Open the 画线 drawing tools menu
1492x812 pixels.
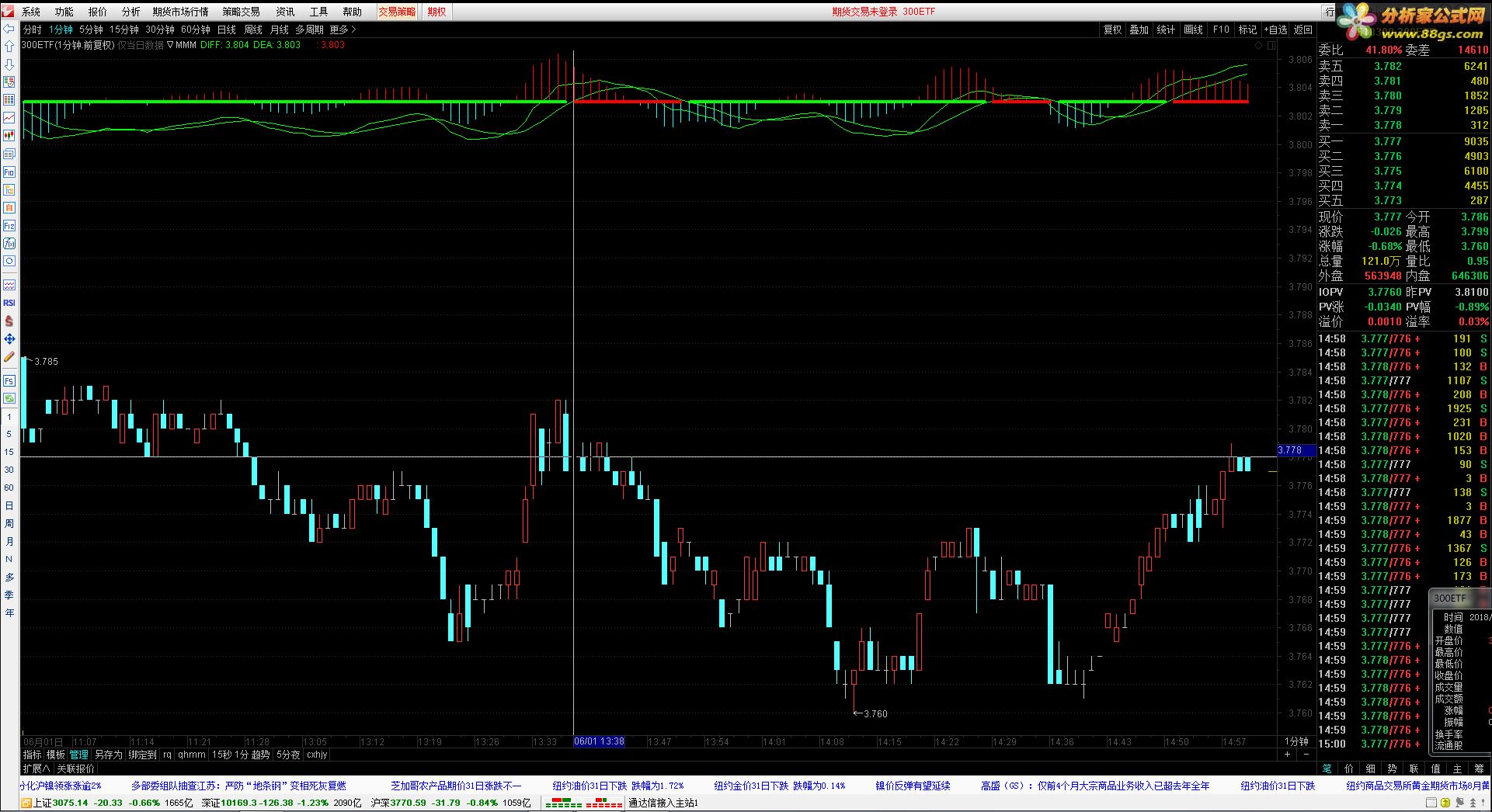(x=1194, y=29)
